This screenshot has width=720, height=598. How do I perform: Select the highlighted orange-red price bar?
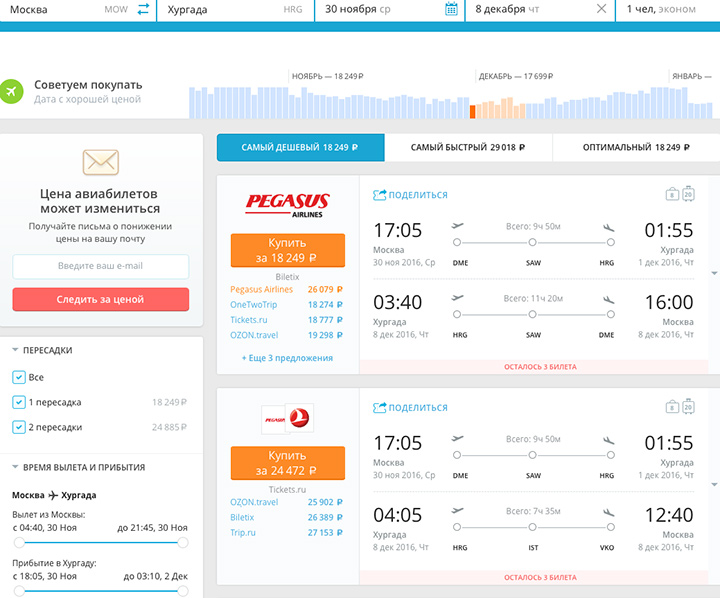[472, 112]
